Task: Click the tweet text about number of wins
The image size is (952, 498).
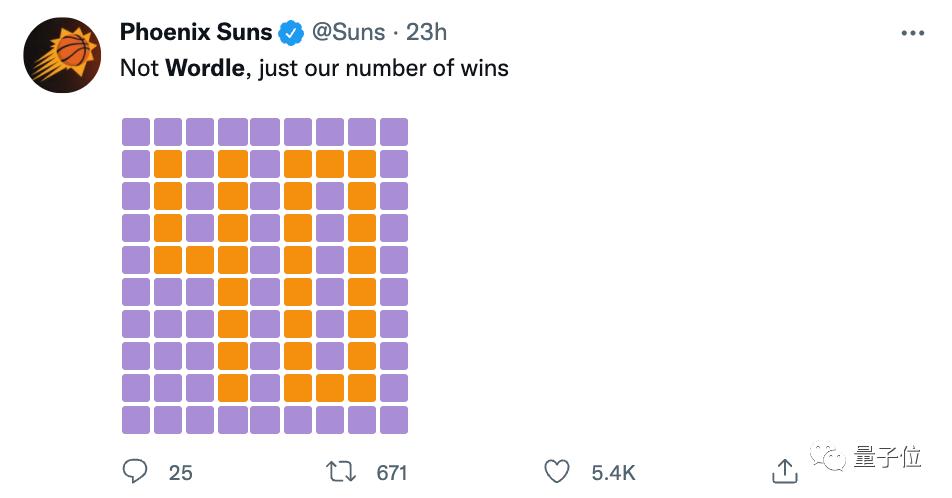Action: tap(314, 68)
